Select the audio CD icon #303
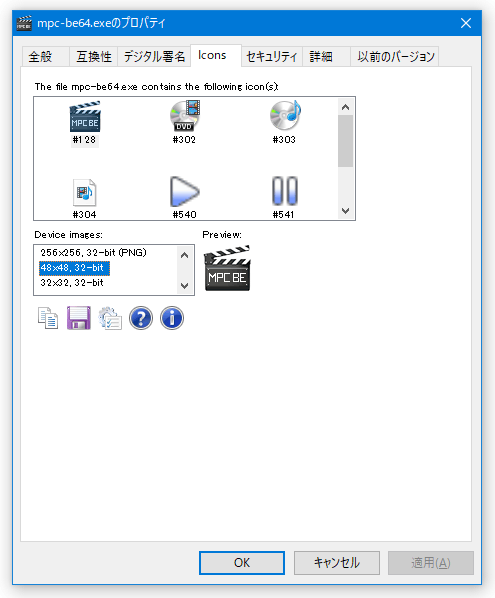The height and width of the screenshot is (598, 495). [285, 116]
